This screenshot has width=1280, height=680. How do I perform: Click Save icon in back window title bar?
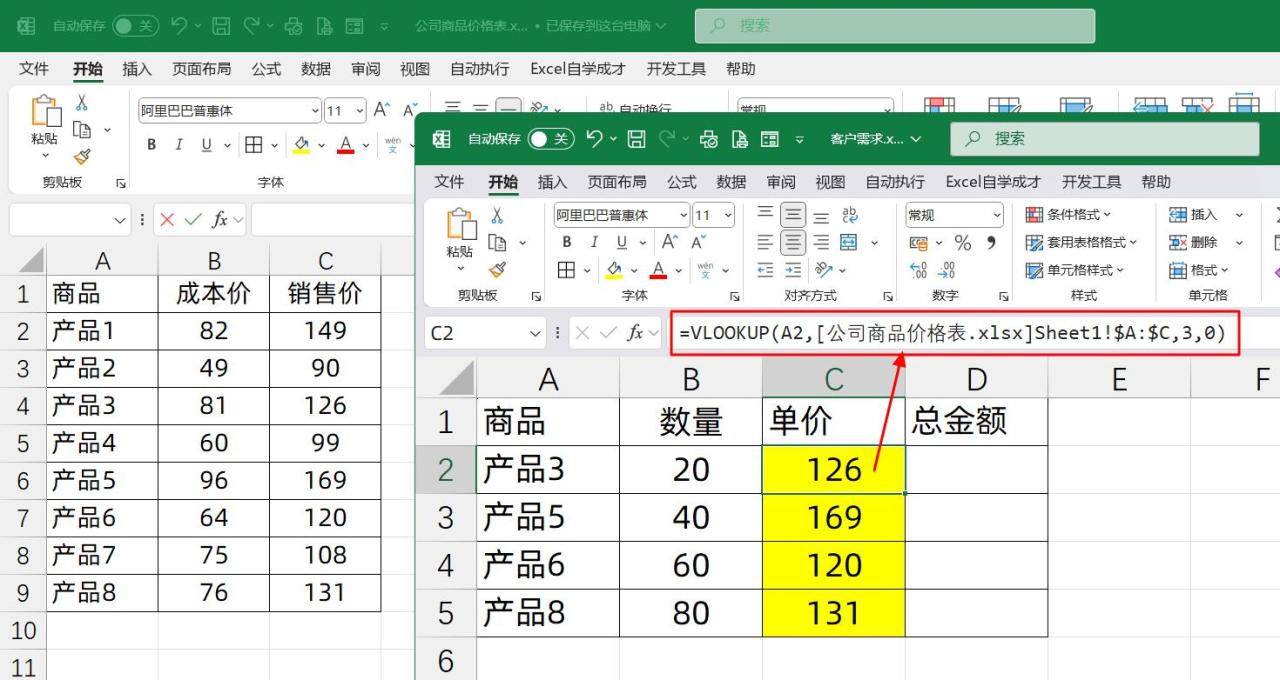pyautogui.click(x=222, y=25)
